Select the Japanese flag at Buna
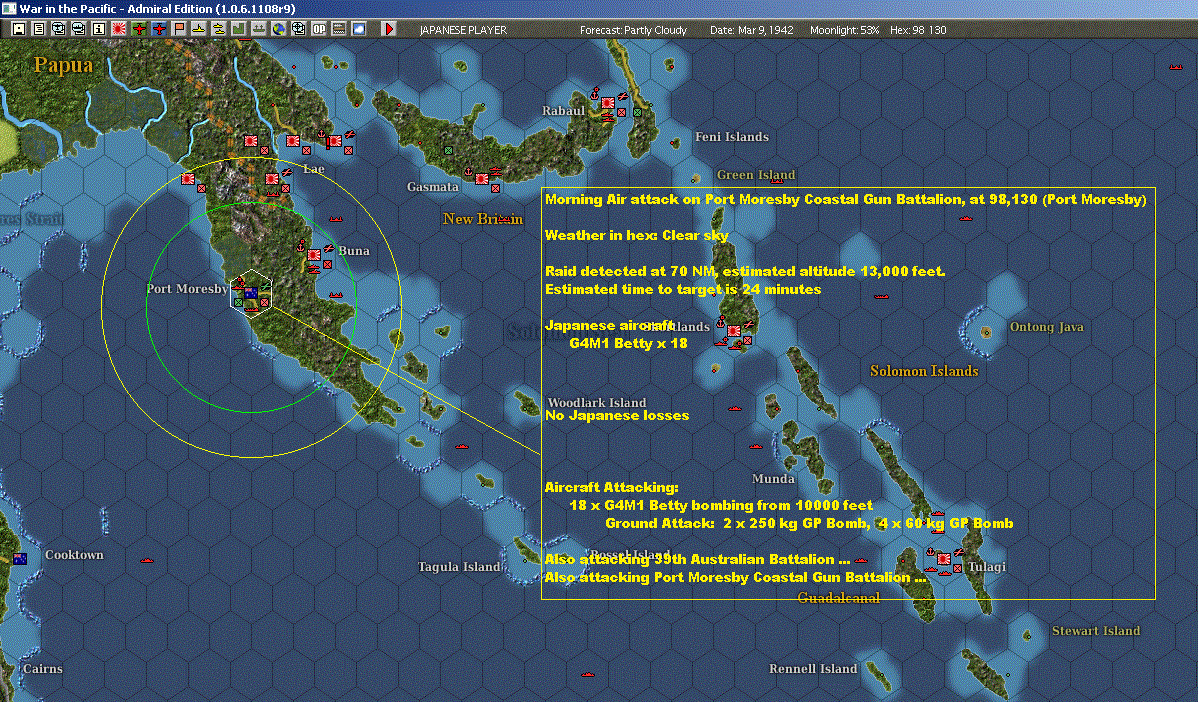Image resolution: width=1198 pixels, height=702 pixels. coord(314,254)
